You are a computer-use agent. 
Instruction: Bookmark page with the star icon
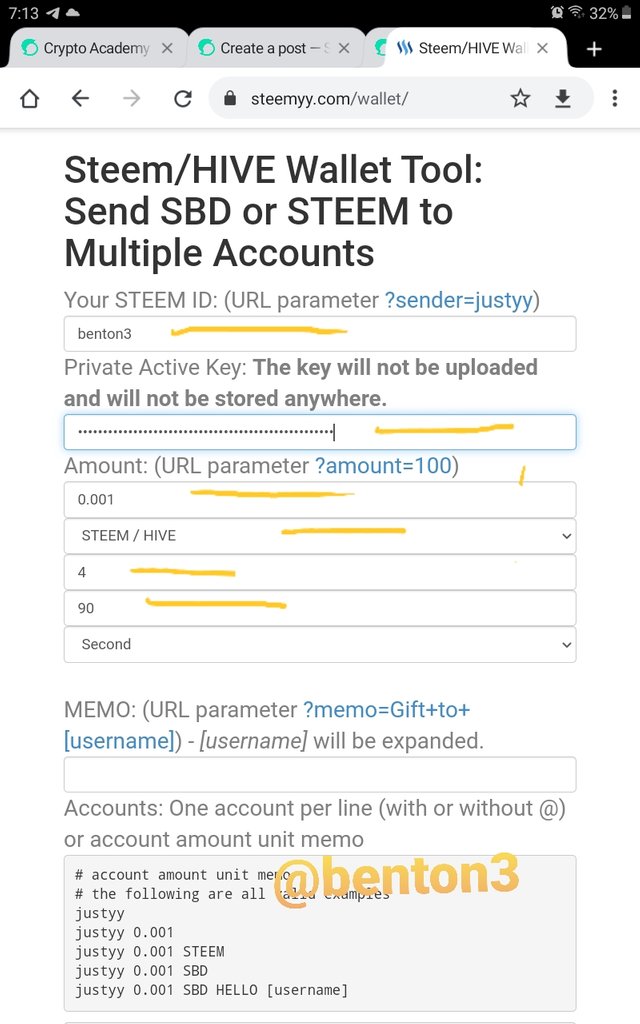pyautogui.click(x=520, y=99)
